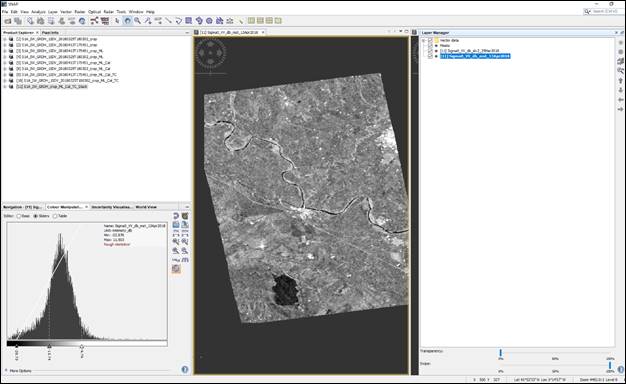This screenshot has height=384, width=626.
Task: Click the Move Layer Down arrow icon
Action: (621, 90)
